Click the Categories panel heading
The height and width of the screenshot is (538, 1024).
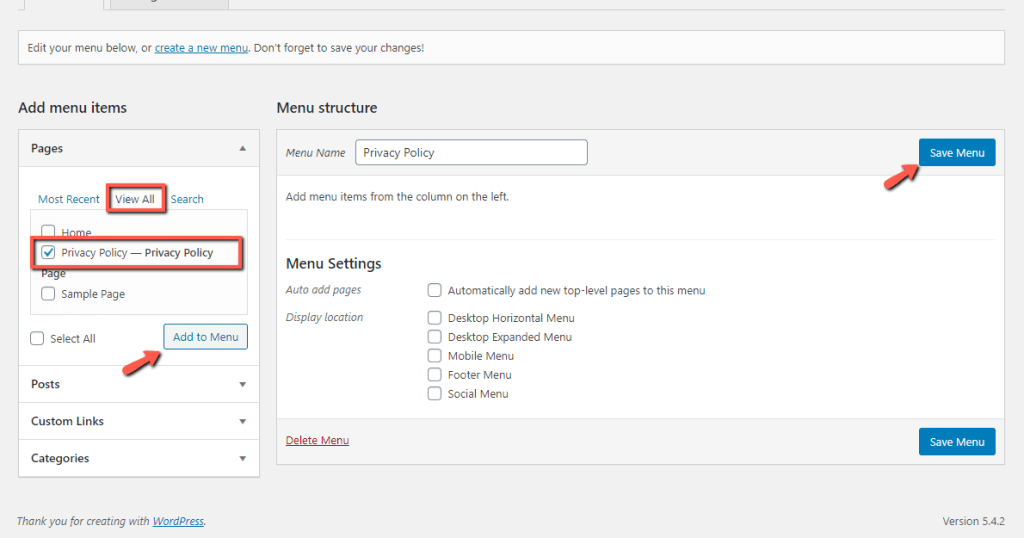pos(60,458)
